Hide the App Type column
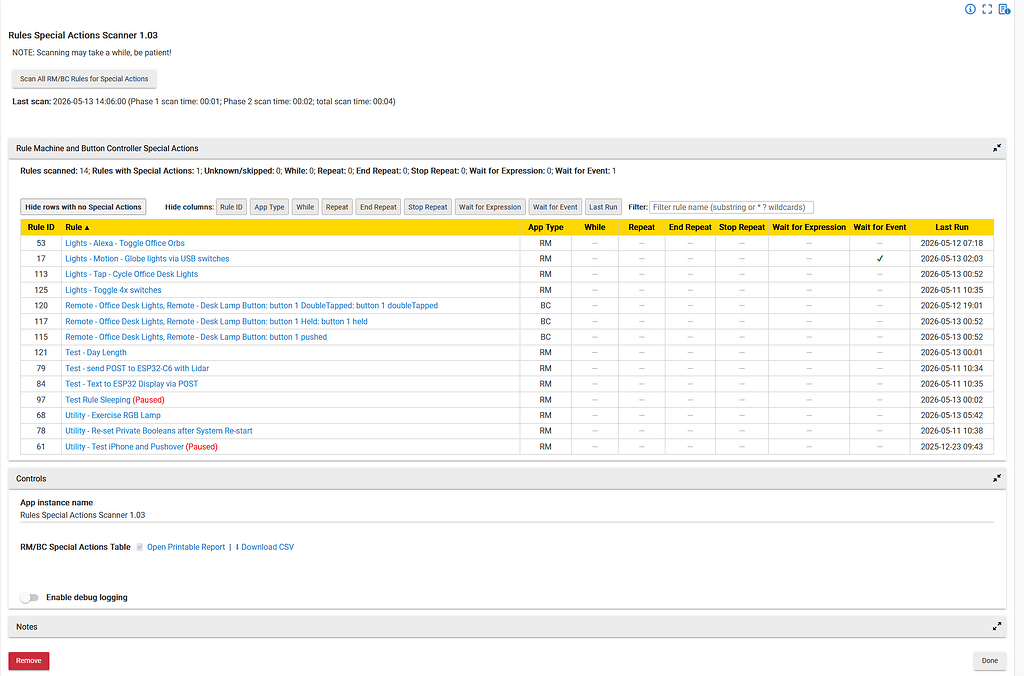Screen dimensions: 1024x676 269,207
